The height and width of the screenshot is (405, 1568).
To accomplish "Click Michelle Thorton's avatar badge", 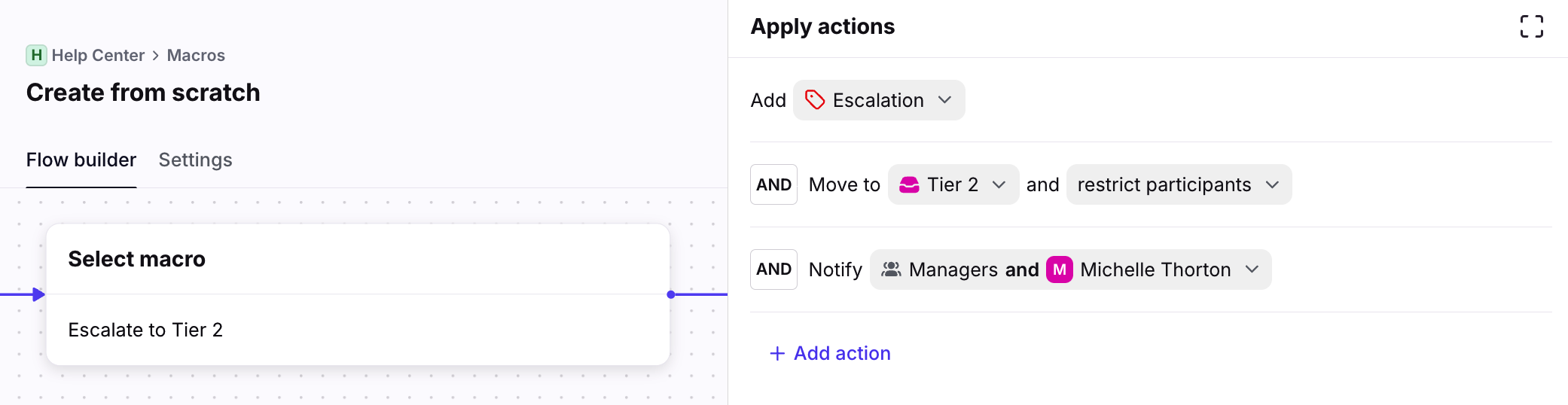I will (x=1059, y=269).
